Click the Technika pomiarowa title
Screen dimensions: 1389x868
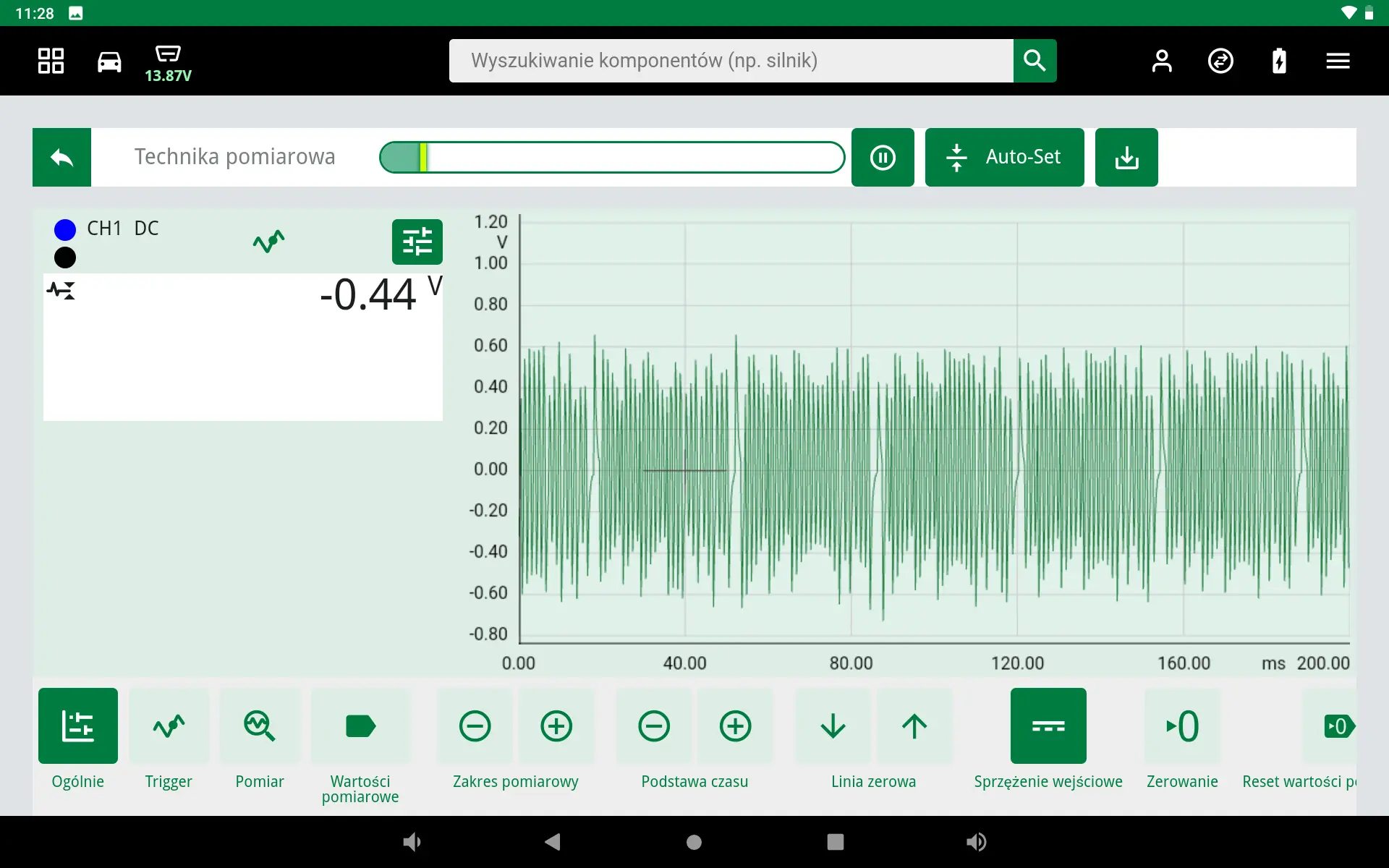pyautogui.click(x=235, y=157)
